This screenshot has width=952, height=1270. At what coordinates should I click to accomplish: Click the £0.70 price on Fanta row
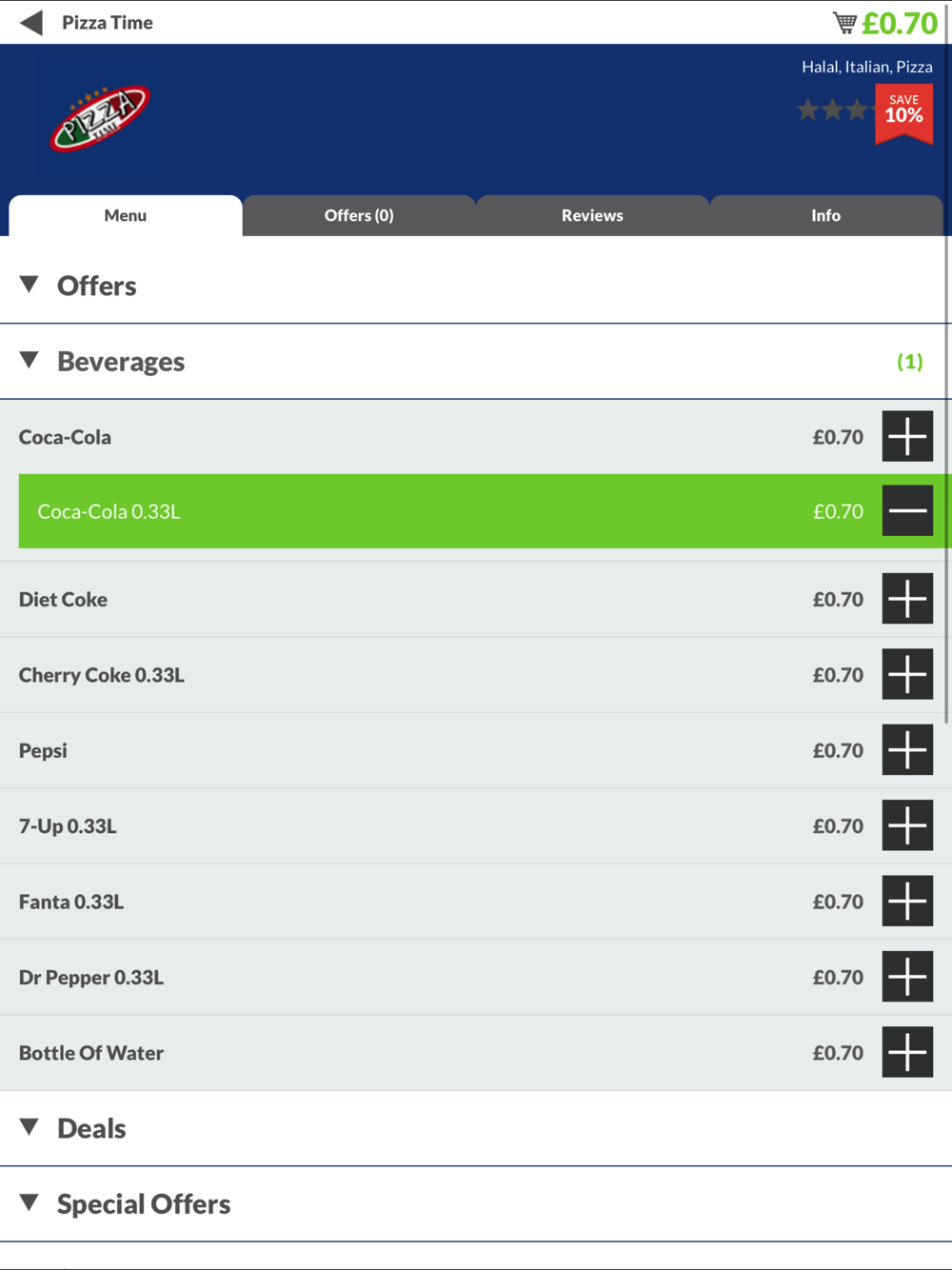838,902
